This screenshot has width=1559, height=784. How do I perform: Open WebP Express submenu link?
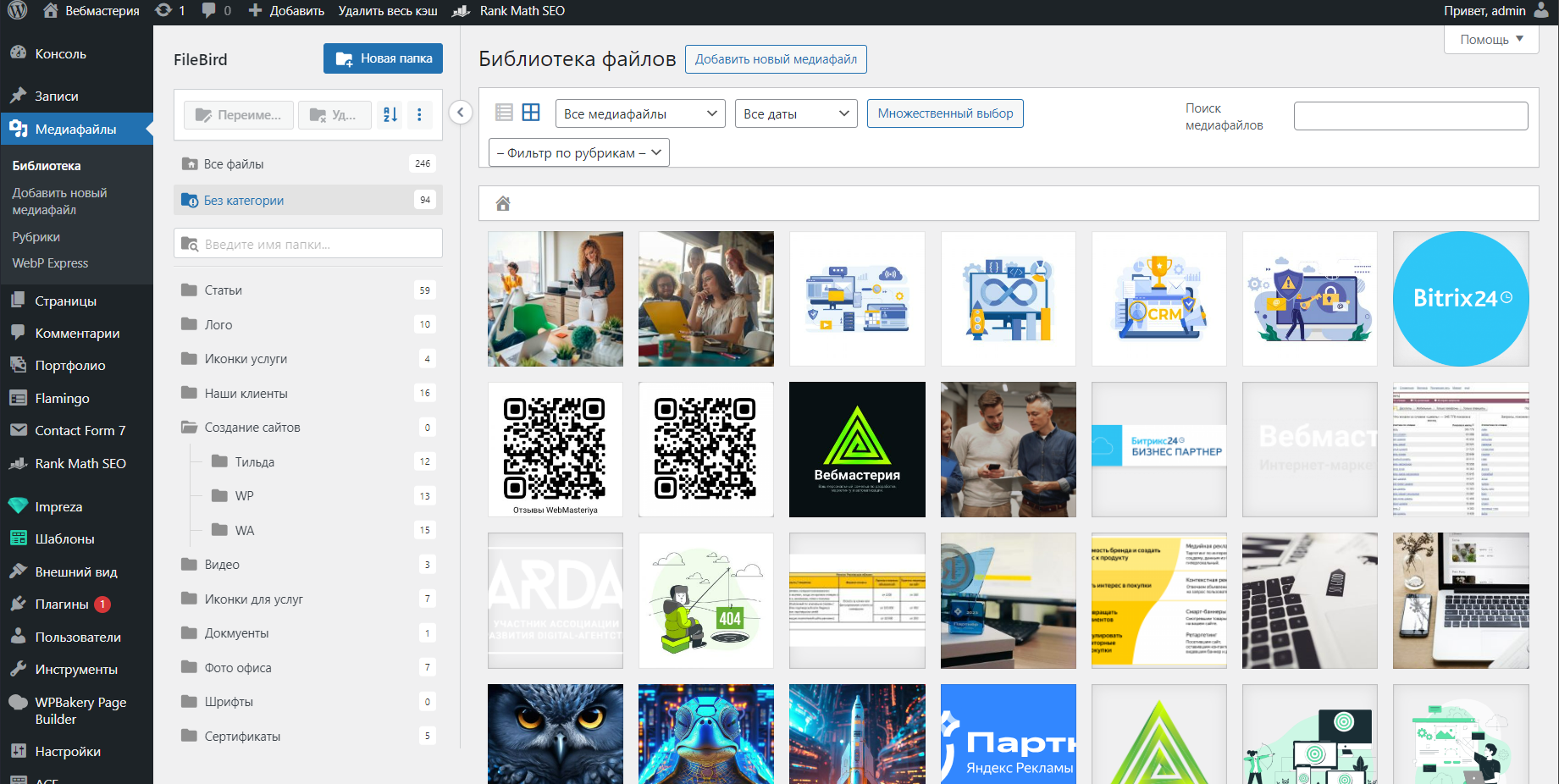tap(50, 263)
